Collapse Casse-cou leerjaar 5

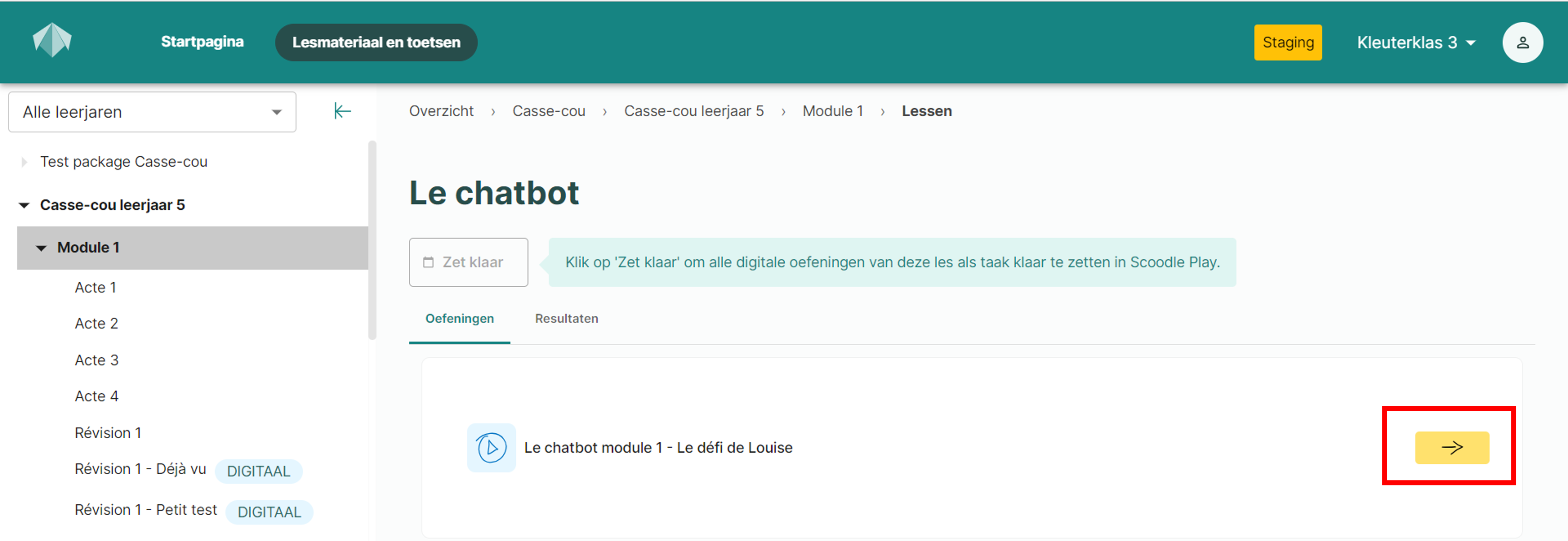point(24,205)
